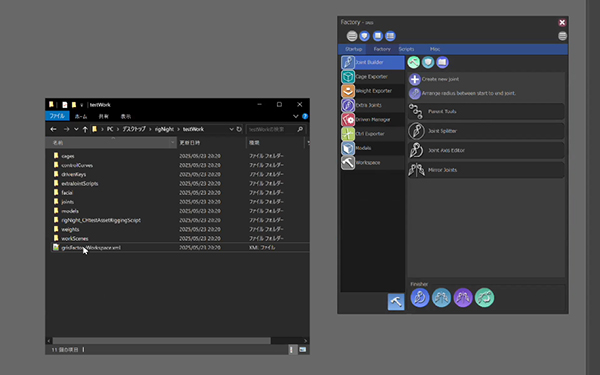Switch to the Scripts tab
Image resolution: width=600 pixels, height=375 pixels.
(x=406, y=49)
